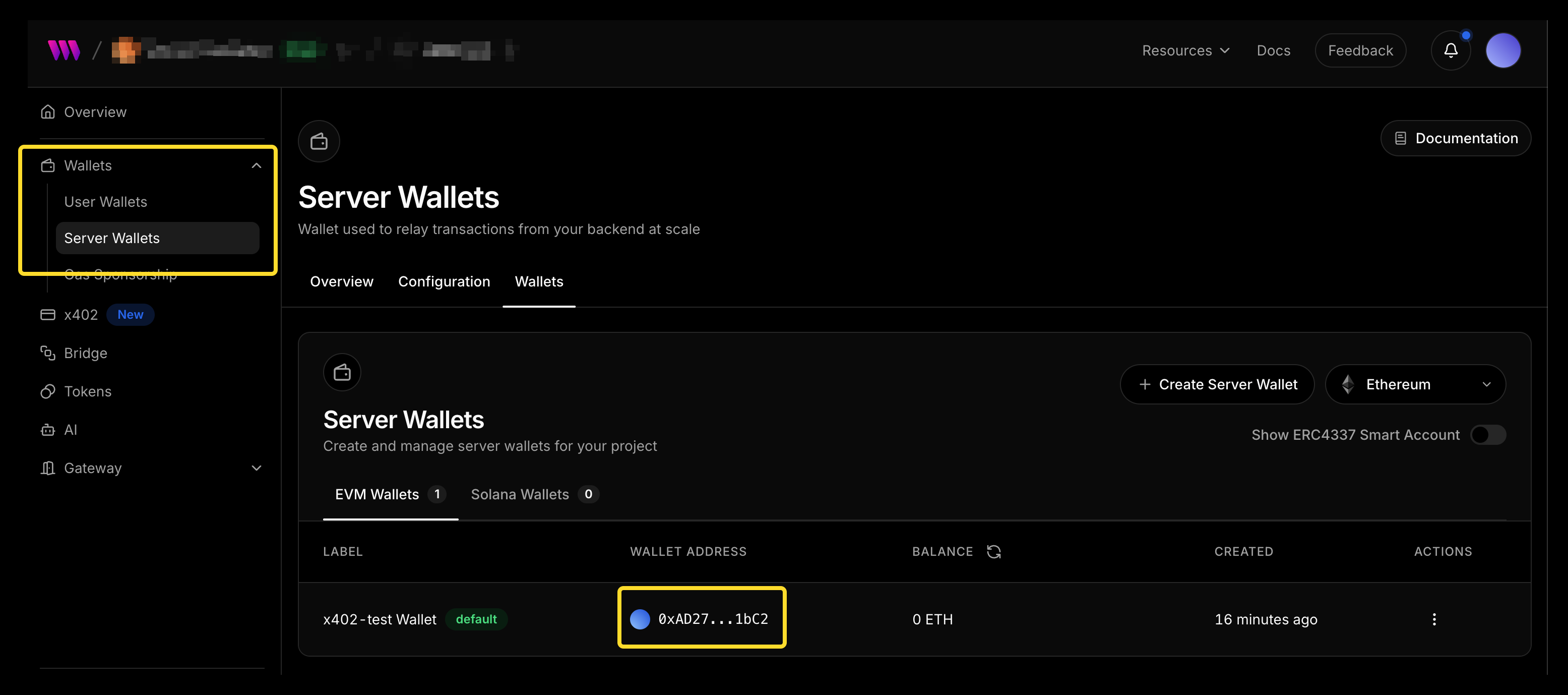Viewport: 1568px width, 695px height.
Task: Switch to the Configuration tab
Action: click(444, 281)
